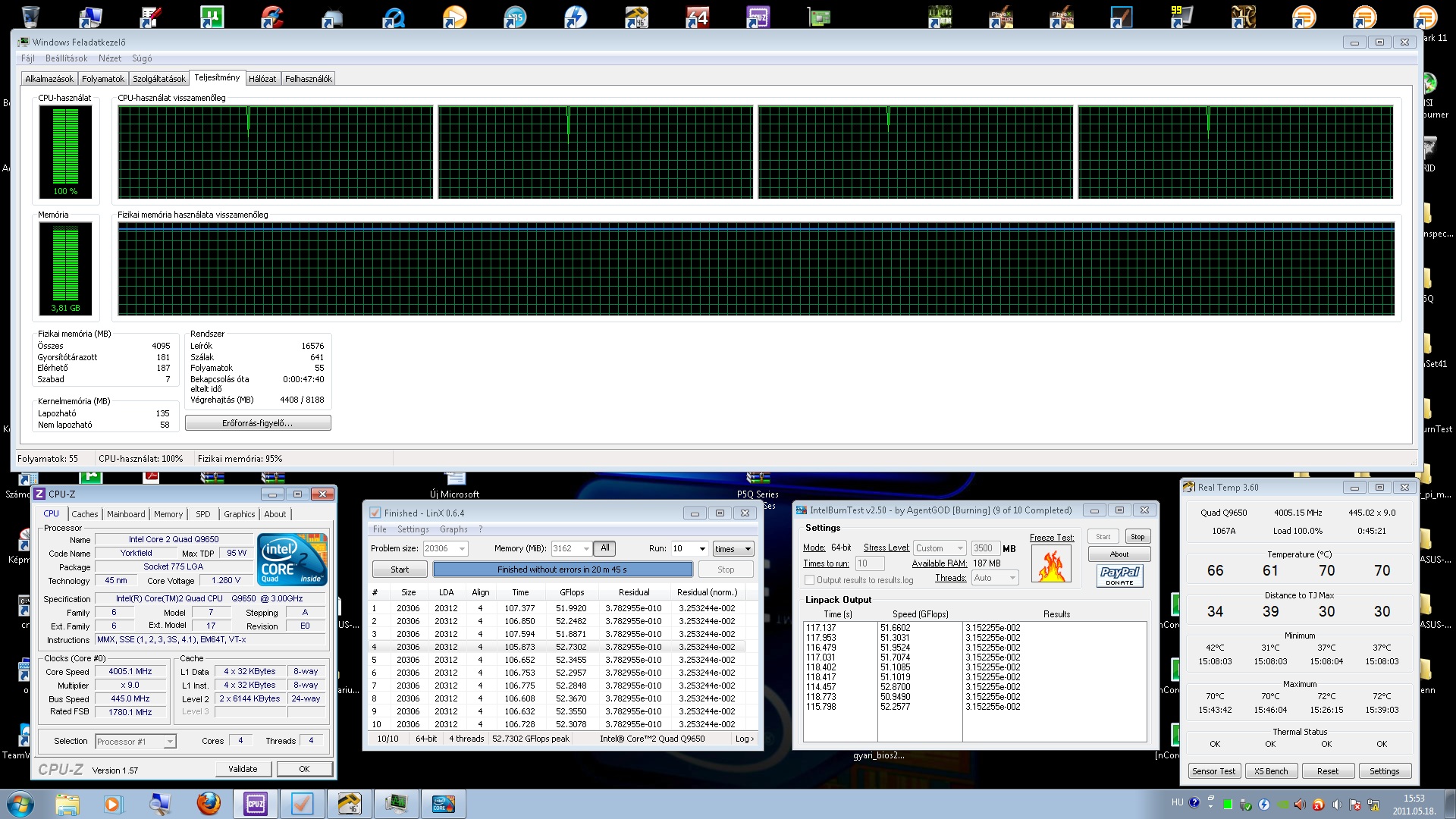Switch to IntelBurnTest via Intel Core taskbar icon
The image size is (1456, 819).
[444, 804]
